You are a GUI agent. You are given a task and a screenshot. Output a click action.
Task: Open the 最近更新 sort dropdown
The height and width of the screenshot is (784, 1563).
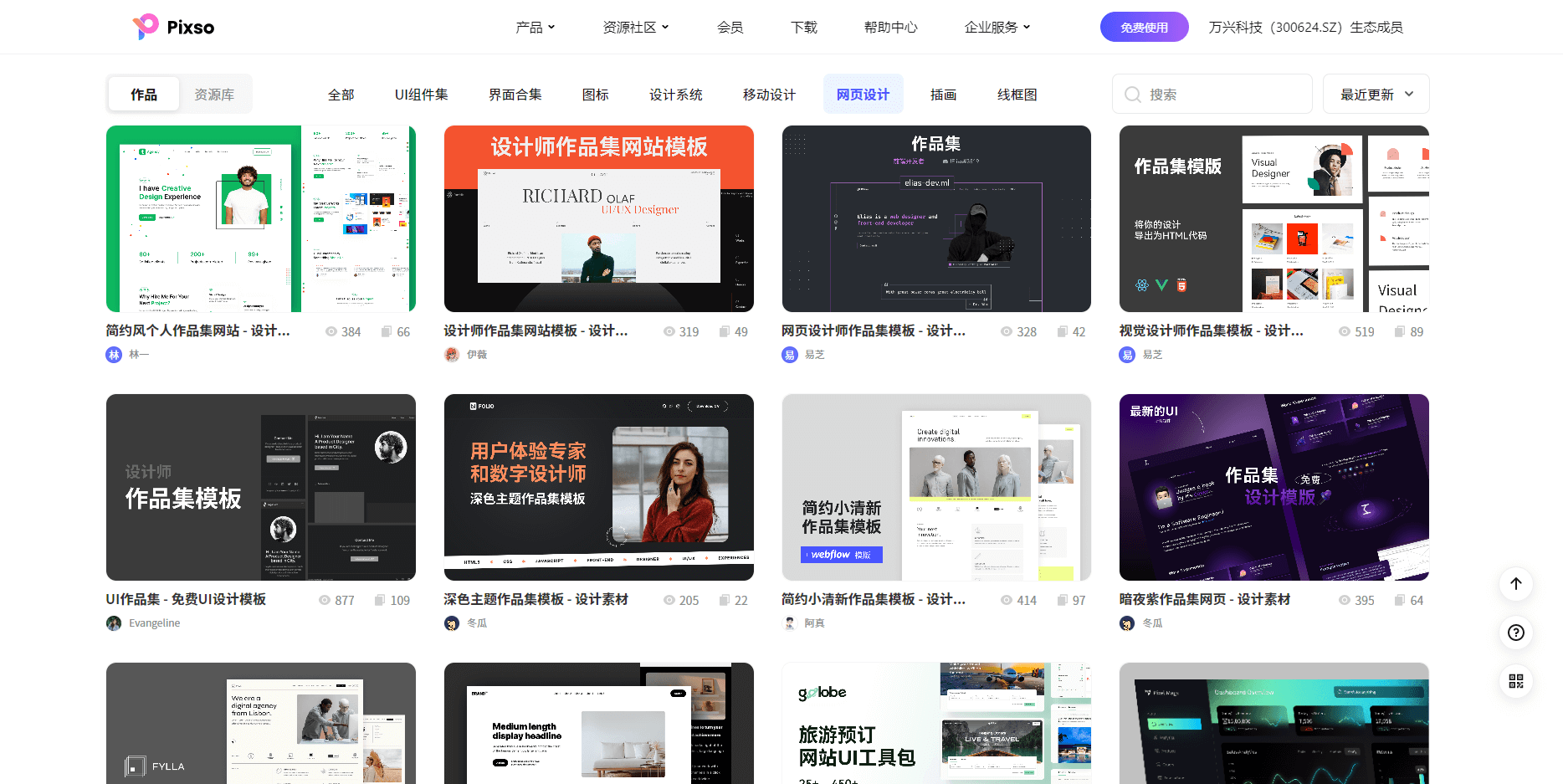pyautogui.click(x=1376, y=95)
